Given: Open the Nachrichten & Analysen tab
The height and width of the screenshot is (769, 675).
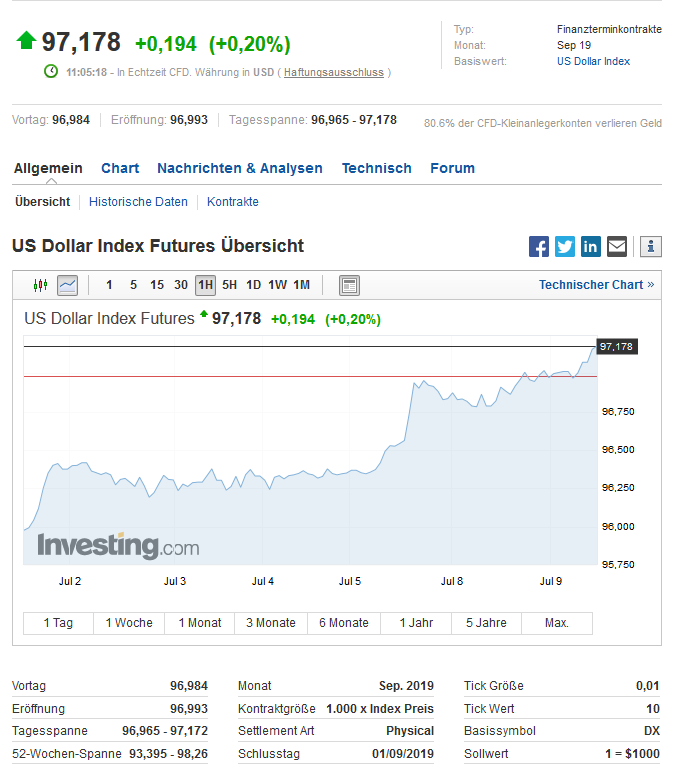Looking at the screenshot, I should pyautogui.click(x=240, y=168).
